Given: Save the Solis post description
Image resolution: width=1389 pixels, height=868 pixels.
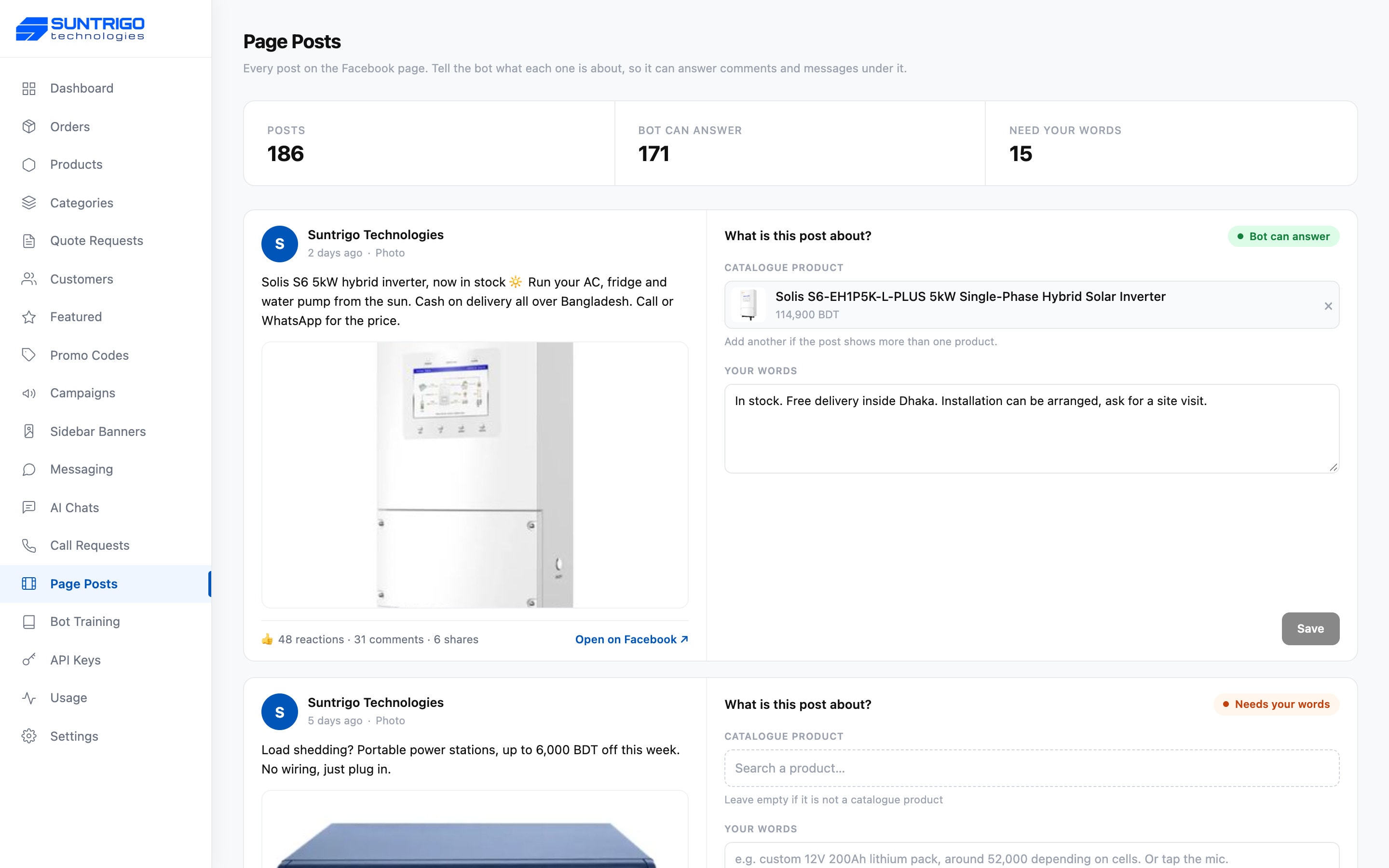Looking at the screenshot, I should pos(1310,629).
